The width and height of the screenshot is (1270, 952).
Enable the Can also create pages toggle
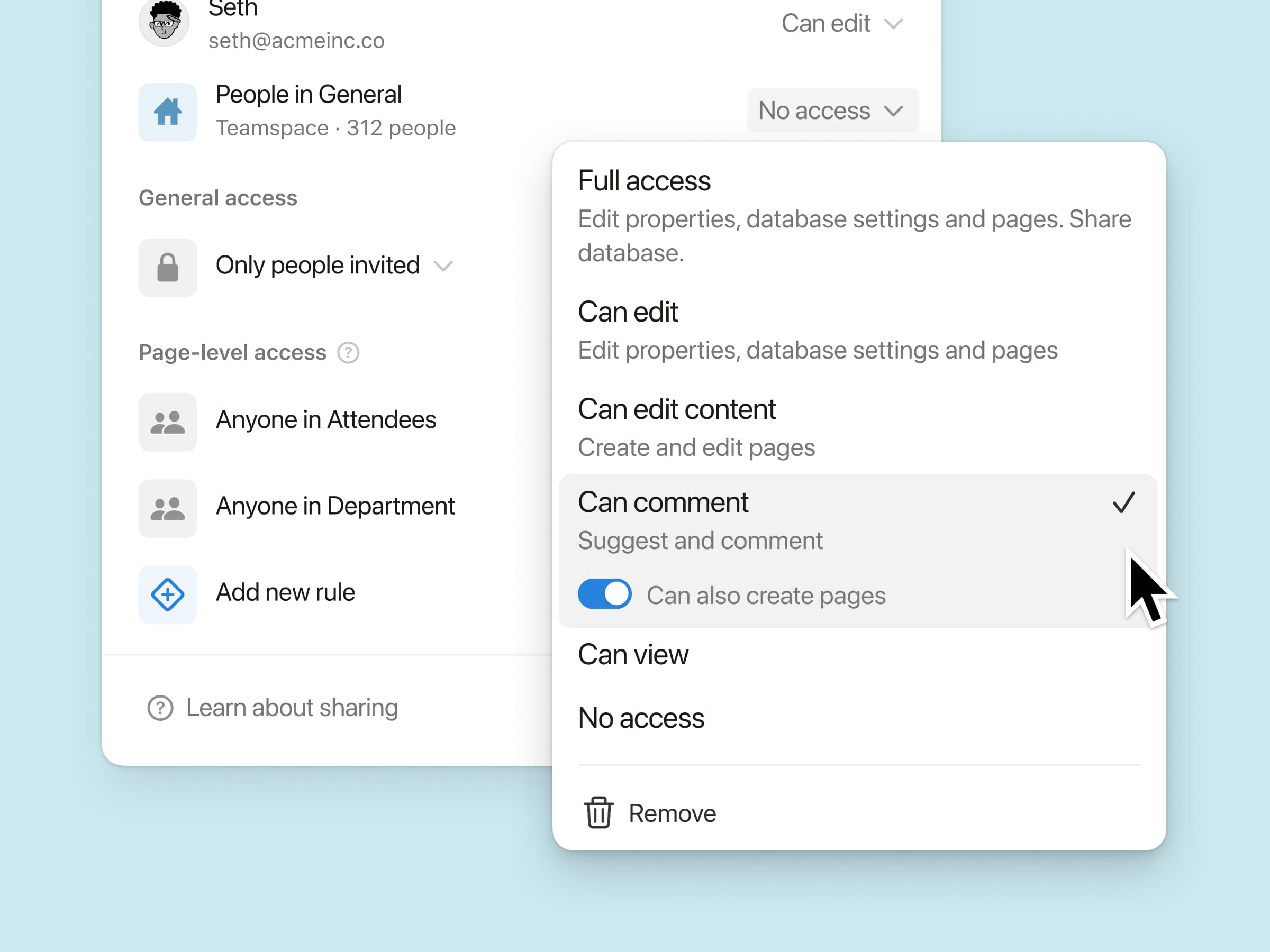click(604, 594)
